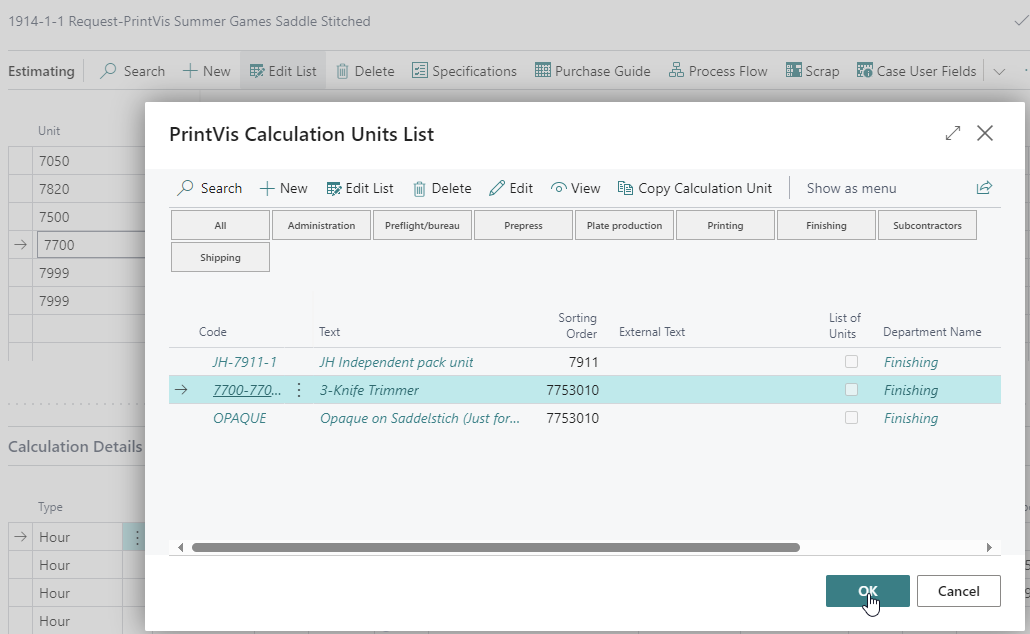Select the All filter tab
Viewport: 1030px width, 634px height.
[x=220, y=225]
